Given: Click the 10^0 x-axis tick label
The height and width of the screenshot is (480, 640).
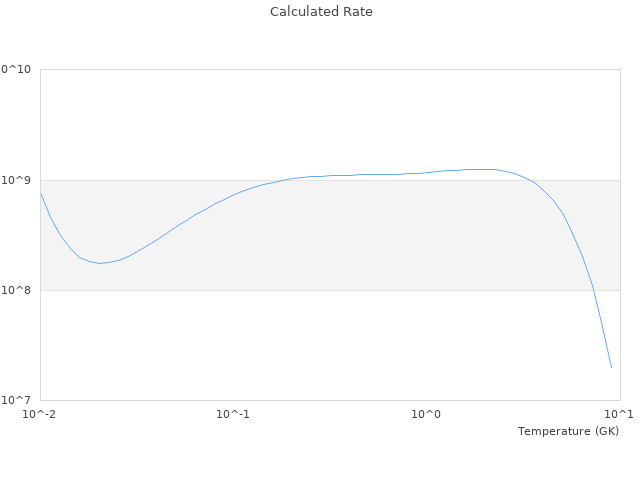Looking at the screenshot, I should (x=427, y=414).
